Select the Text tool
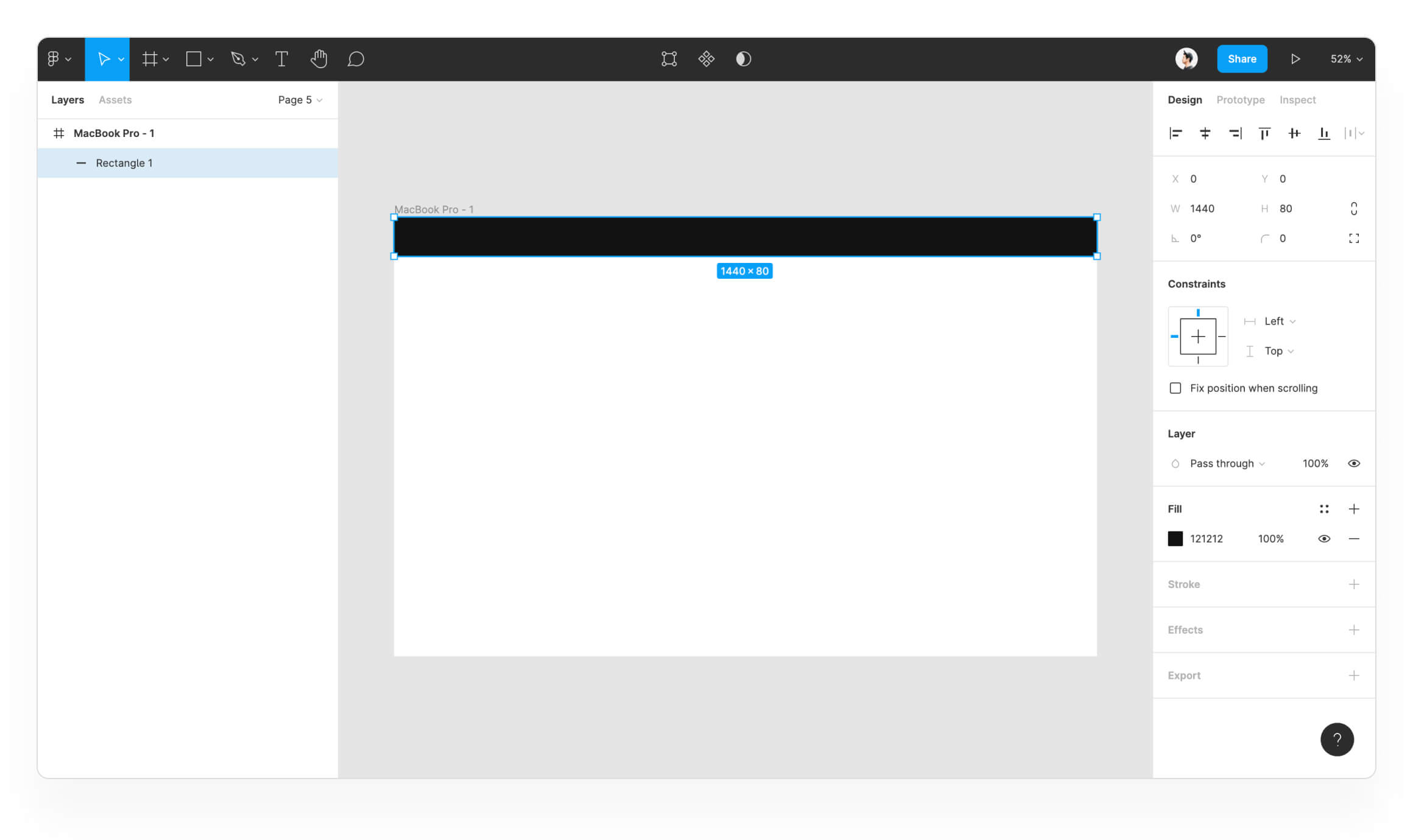Viewport: 1413px width, 840px height. click(281, 59)
